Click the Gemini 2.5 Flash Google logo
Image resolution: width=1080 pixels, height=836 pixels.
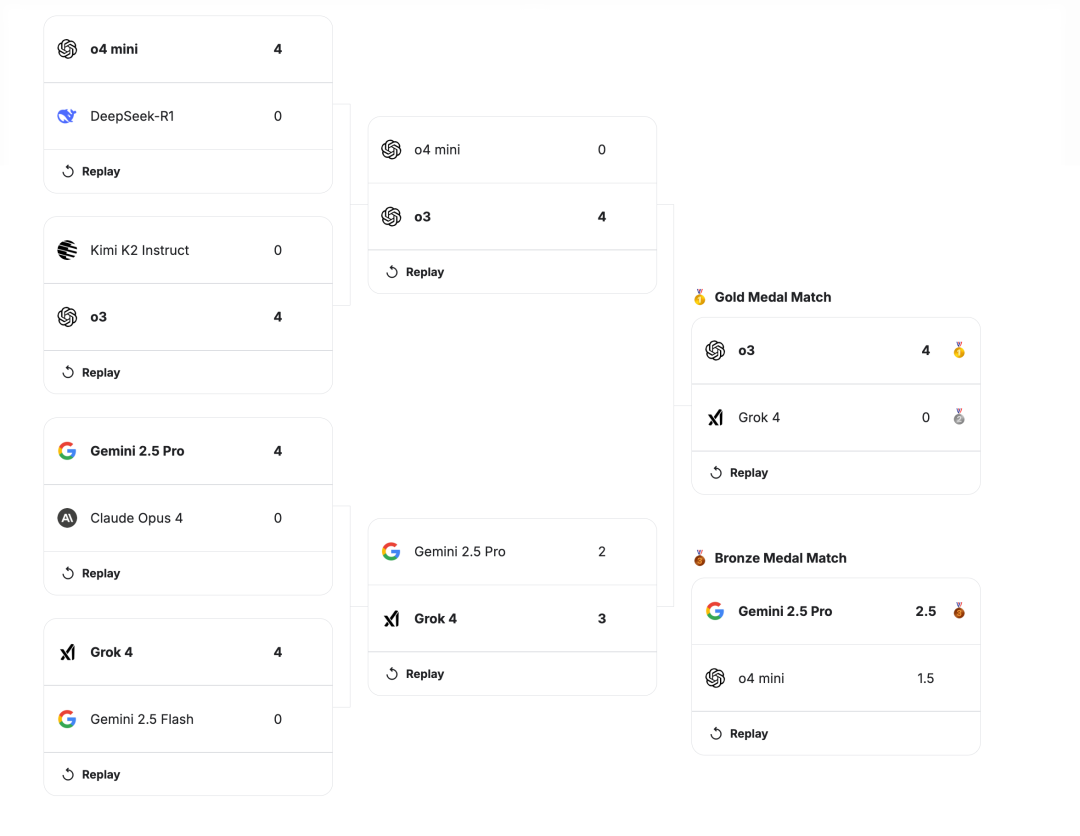click(67, 719)
